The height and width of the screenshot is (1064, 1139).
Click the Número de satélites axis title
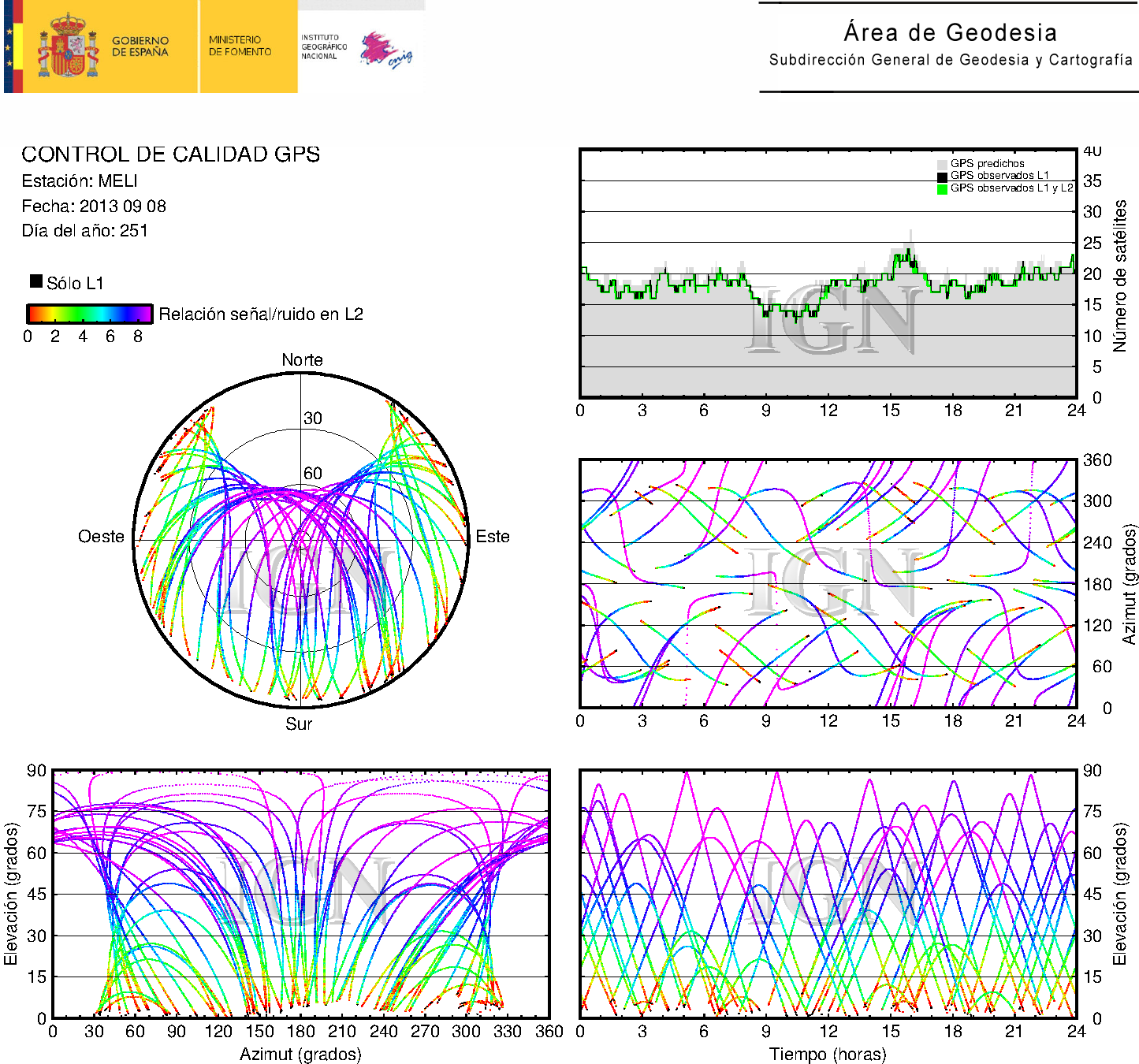pyautogui.click(x=1120, y=275)
